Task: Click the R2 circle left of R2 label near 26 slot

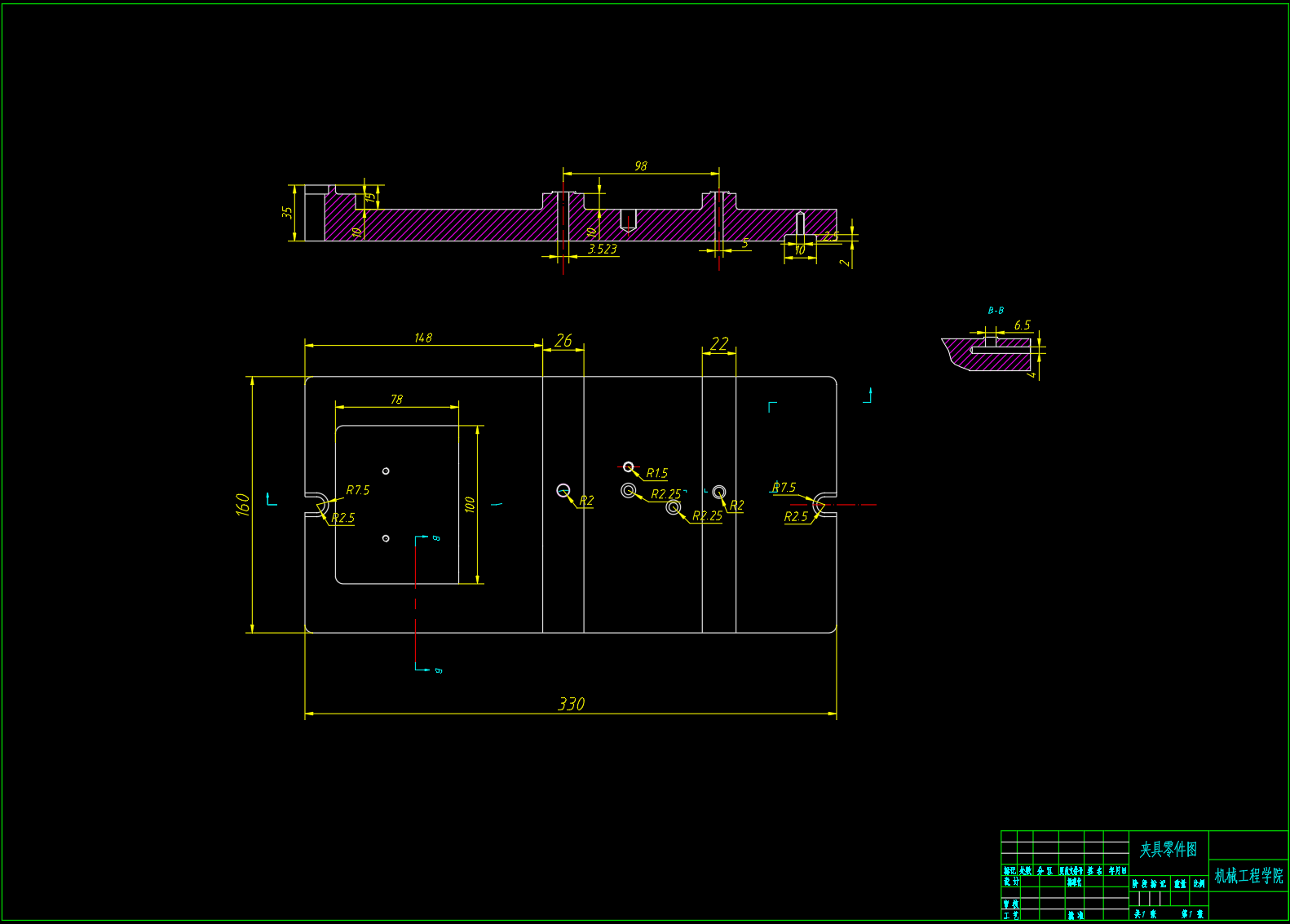Action: click(x=563, y=490)
